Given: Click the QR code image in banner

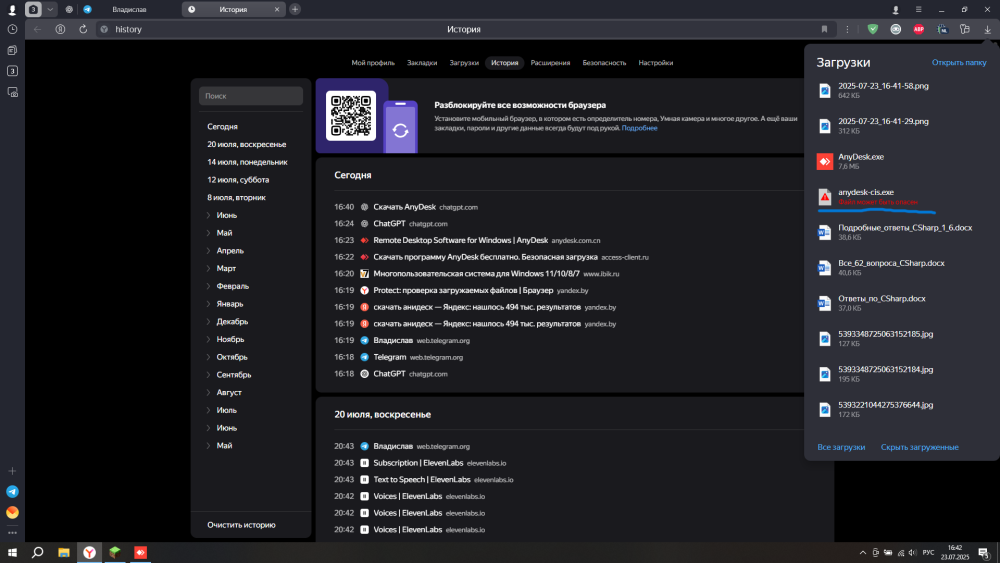Looking at the screenshot, I should point(351,115).
